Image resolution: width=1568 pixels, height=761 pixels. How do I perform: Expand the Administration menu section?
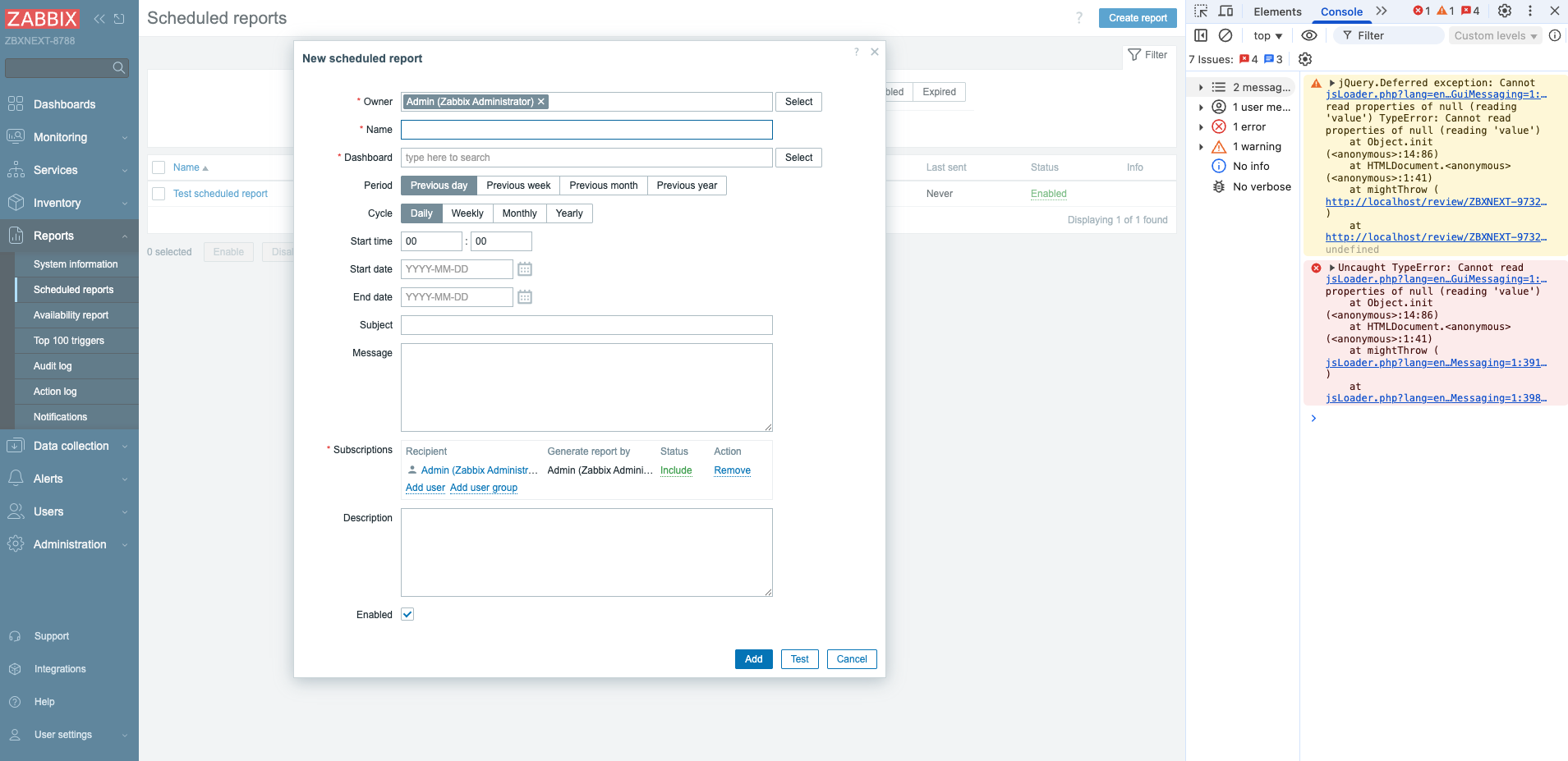tap(70, 544)
